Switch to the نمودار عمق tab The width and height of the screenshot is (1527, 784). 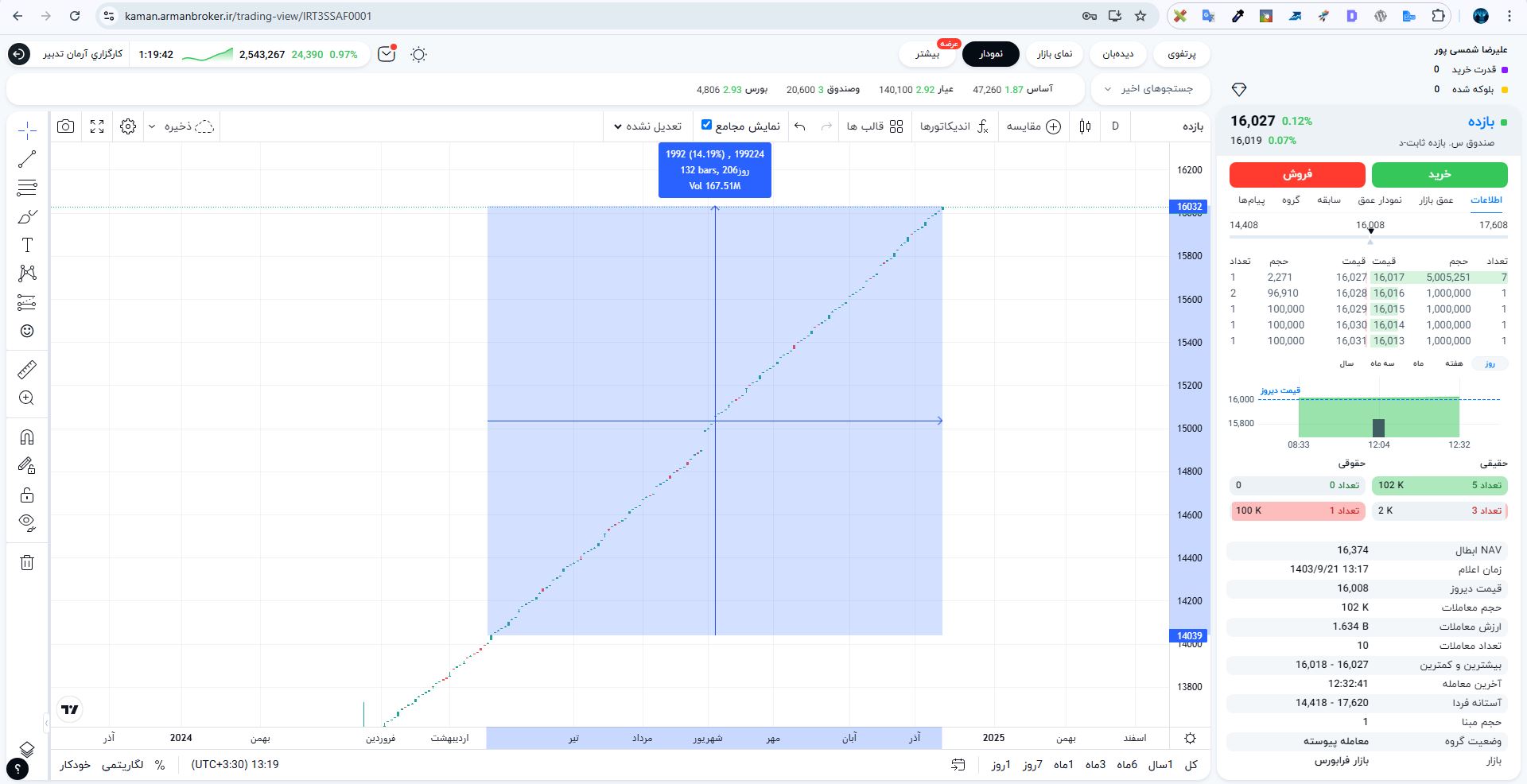1380,200
